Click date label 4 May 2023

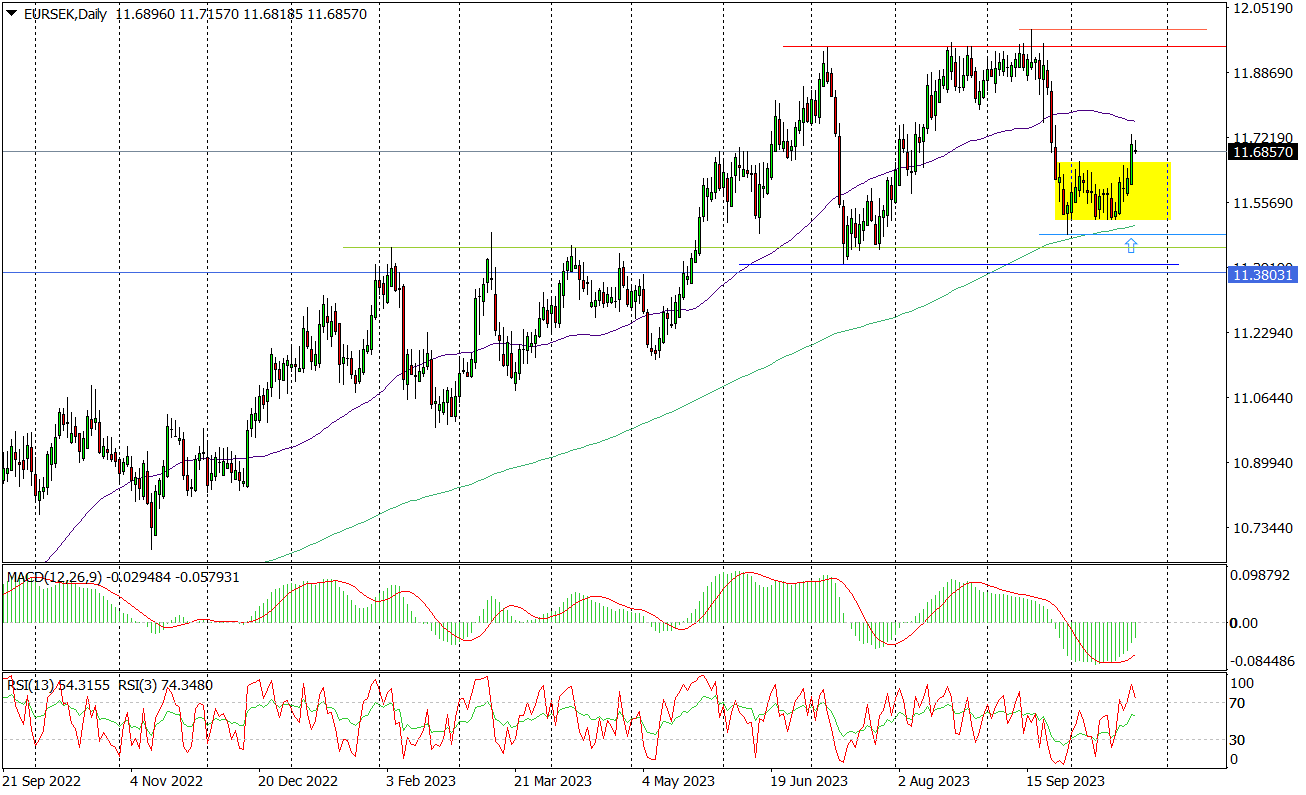click(x=678, y=781)
